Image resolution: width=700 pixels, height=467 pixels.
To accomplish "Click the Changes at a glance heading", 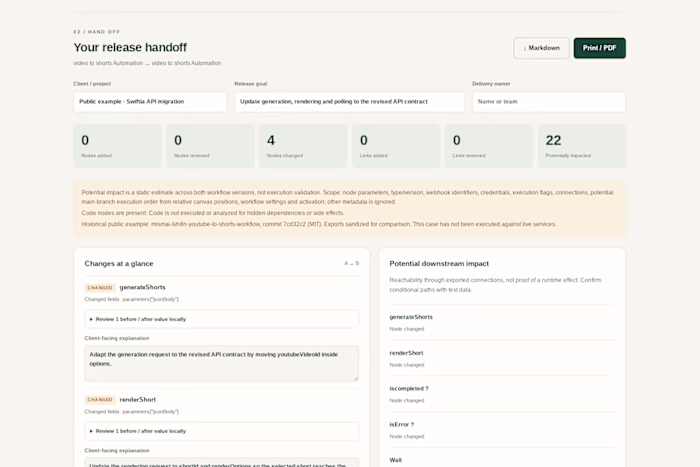I will [x=119, y=263].
